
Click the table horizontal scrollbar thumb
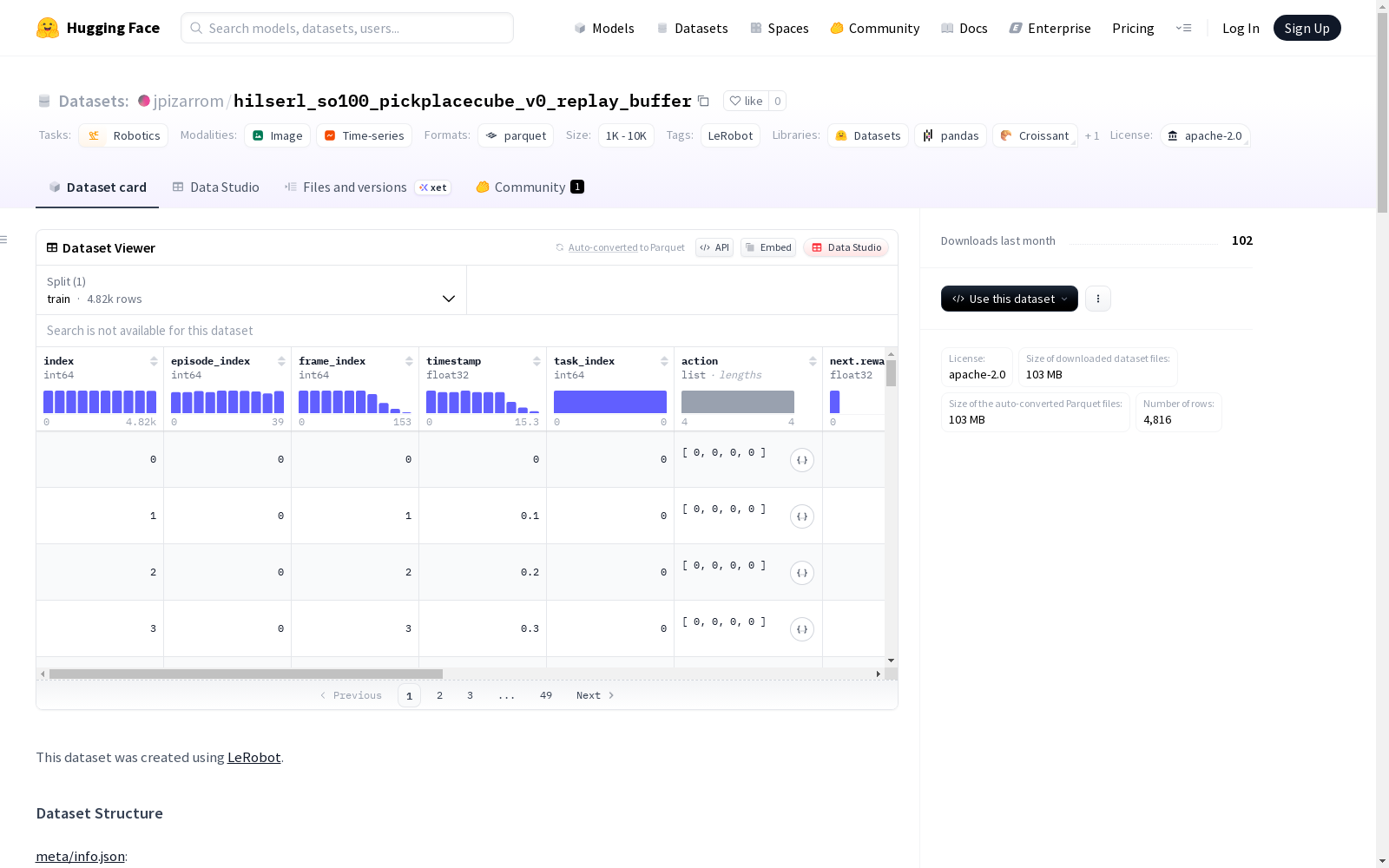[x=246, y=674]
